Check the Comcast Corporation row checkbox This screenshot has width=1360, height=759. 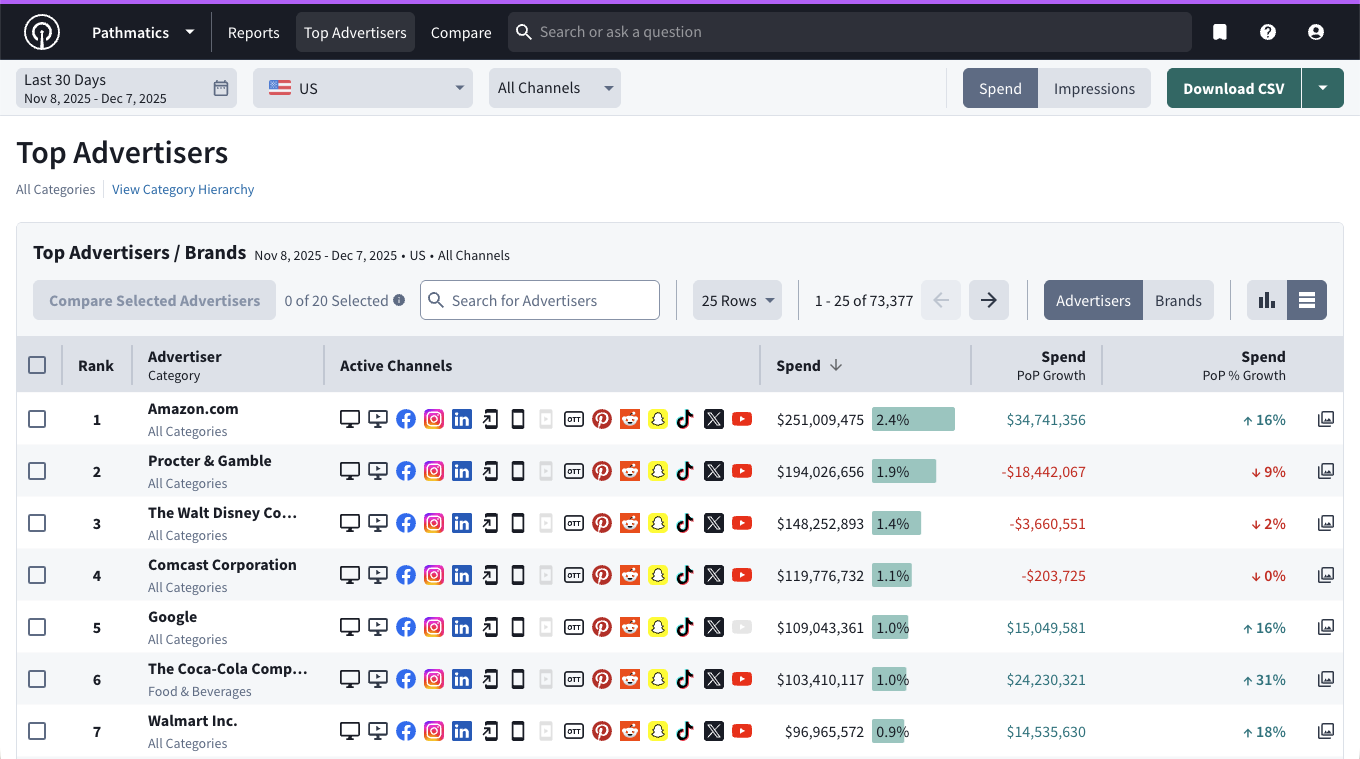(37, 575)
